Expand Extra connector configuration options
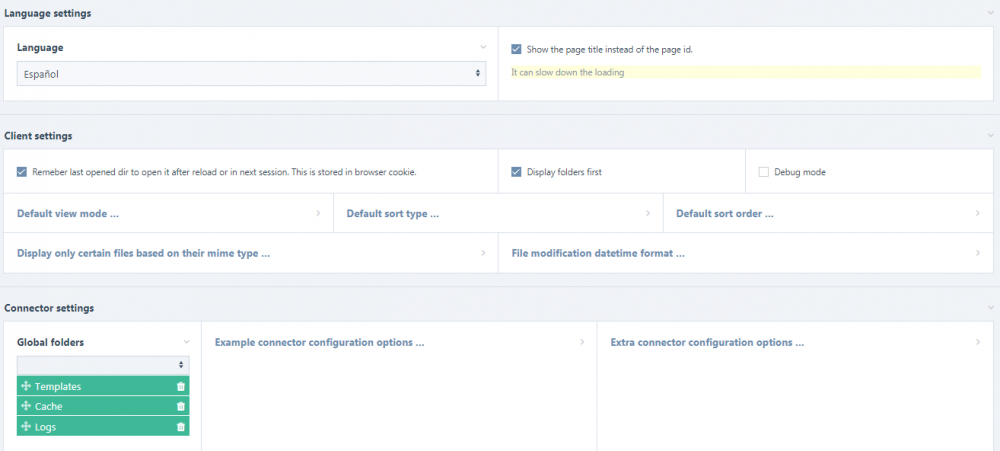 795,342
